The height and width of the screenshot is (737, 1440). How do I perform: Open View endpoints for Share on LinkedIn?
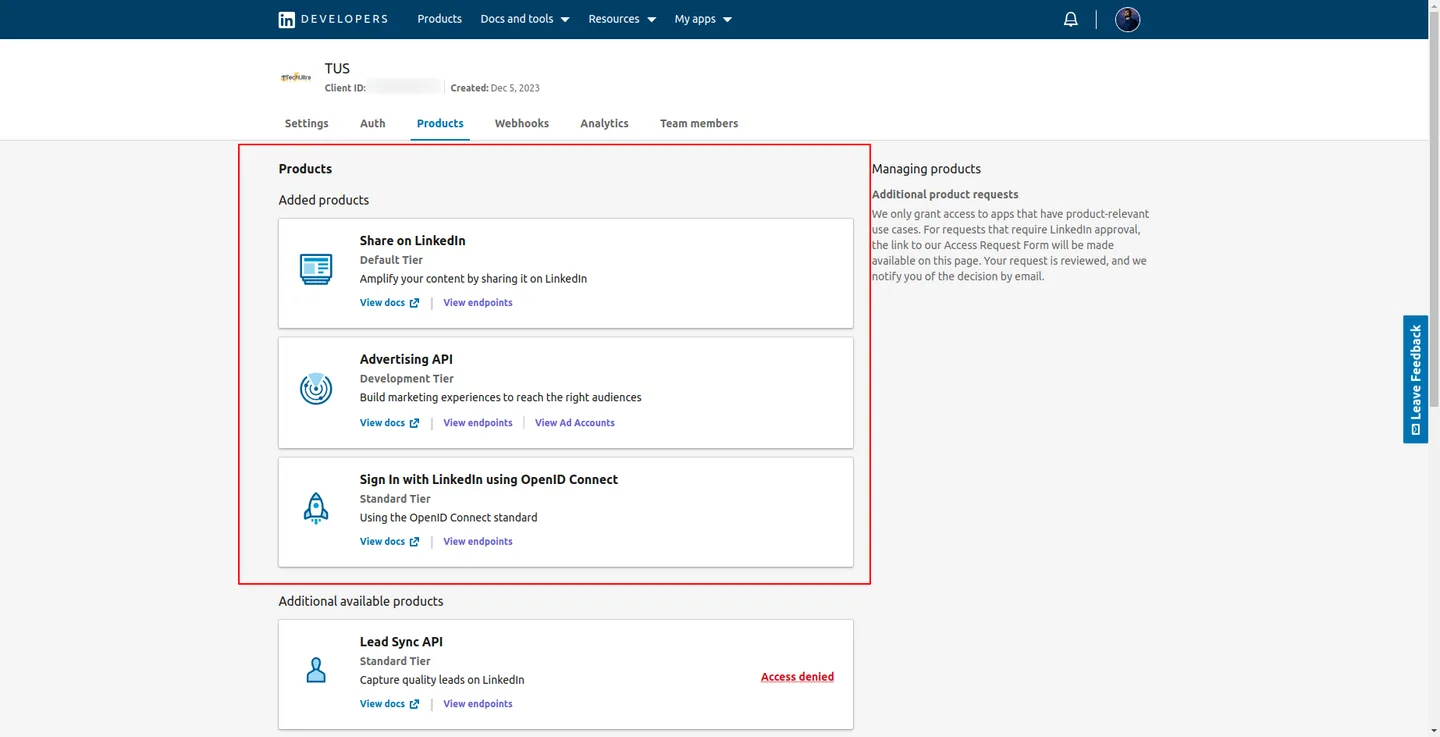tap(478, 303)
